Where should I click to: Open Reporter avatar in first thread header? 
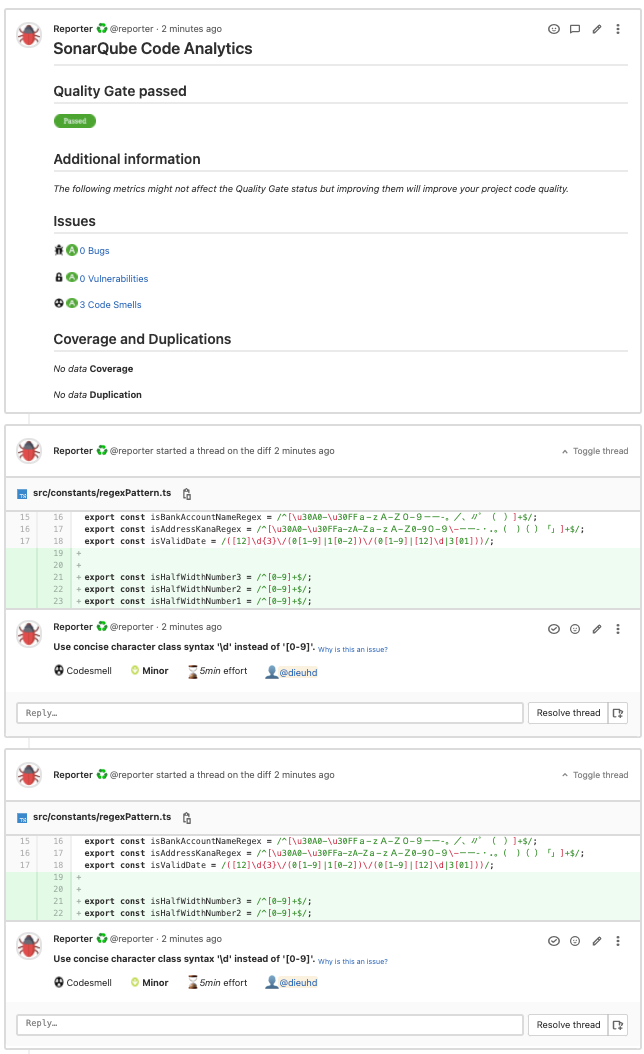(x=29, y=451)
